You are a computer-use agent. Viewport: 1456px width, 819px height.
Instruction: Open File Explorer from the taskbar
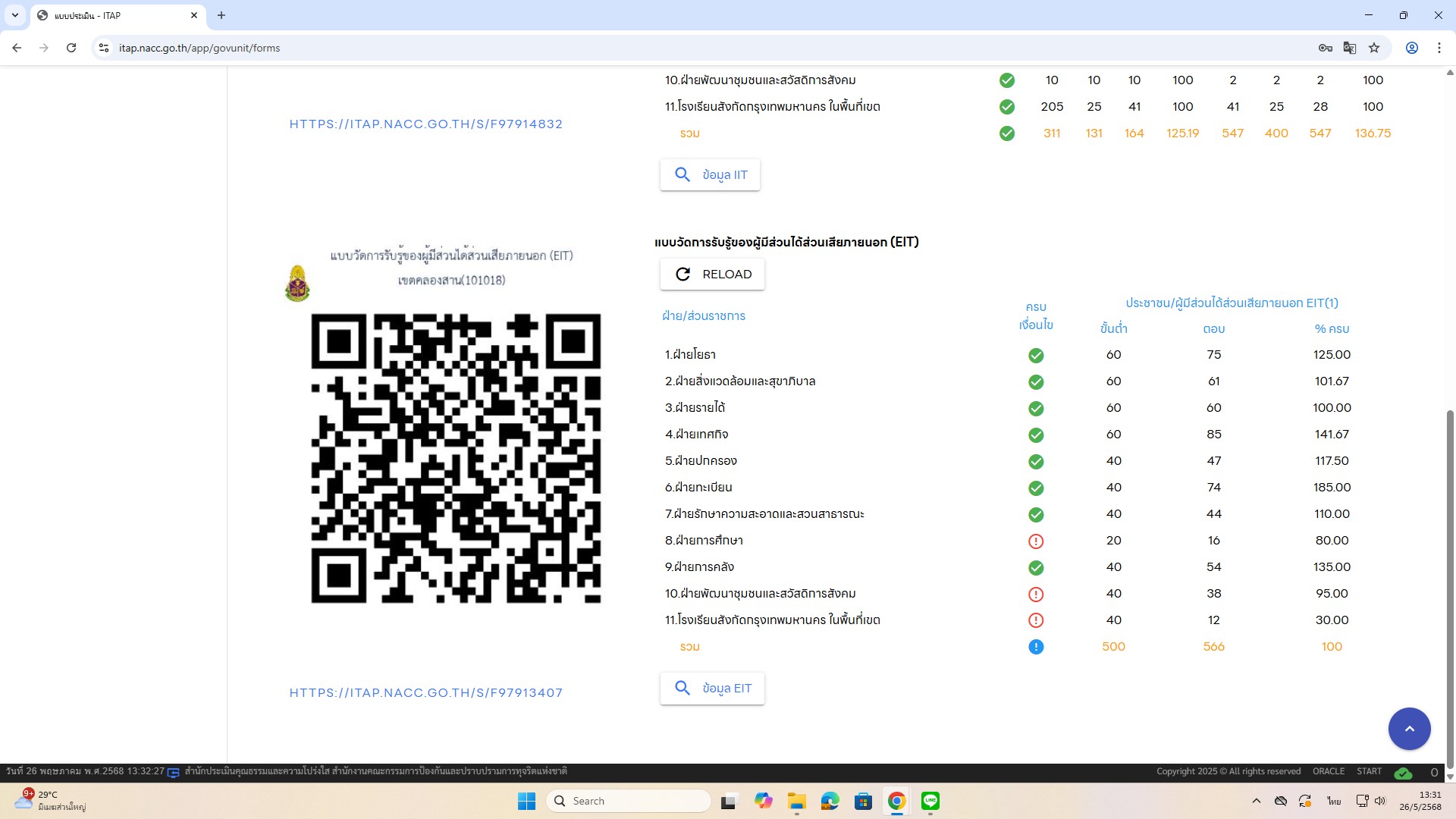[796, 802]
